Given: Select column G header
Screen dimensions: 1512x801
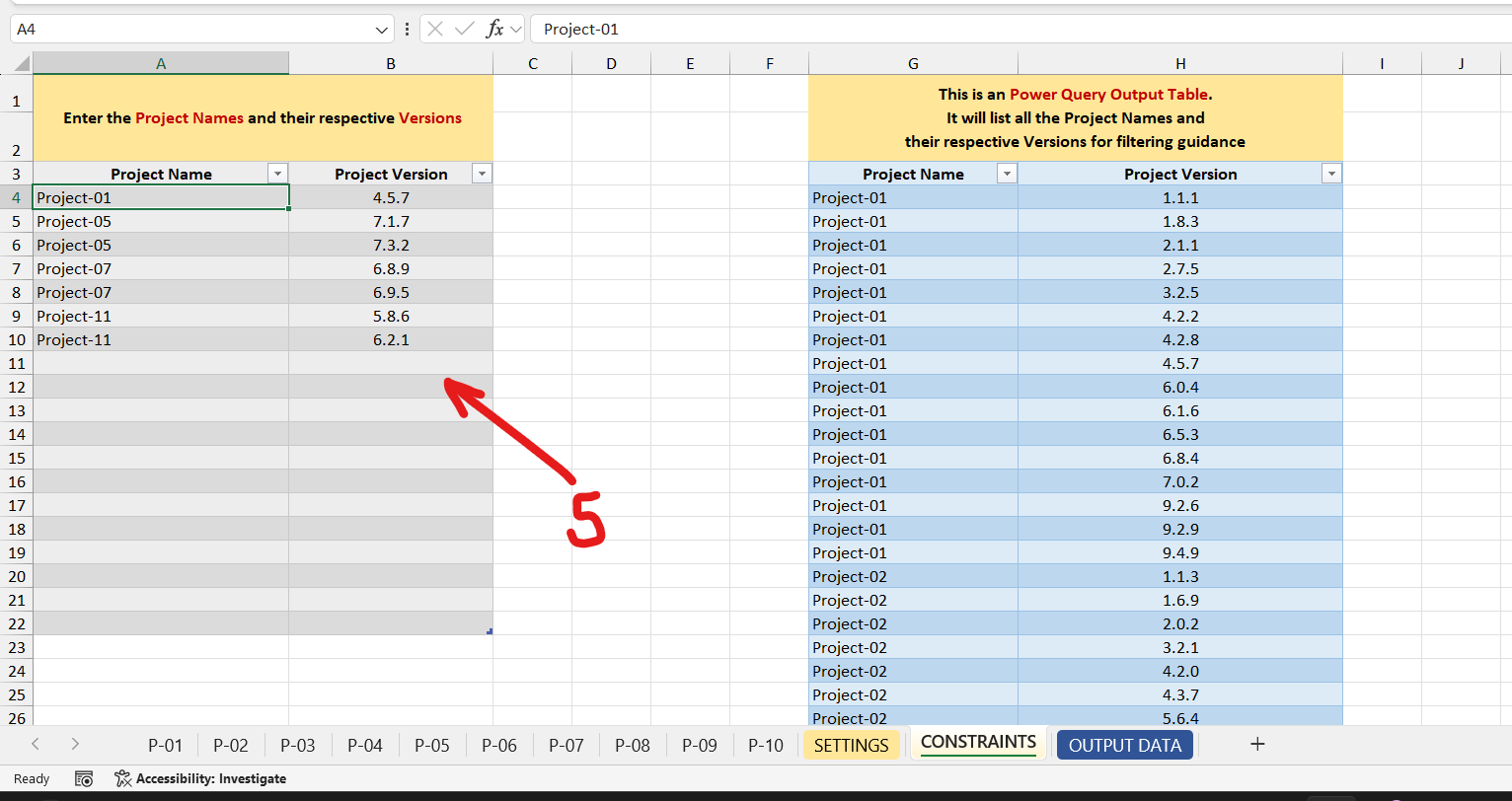Looking at the screenshot, I should [x=913, y=64].
